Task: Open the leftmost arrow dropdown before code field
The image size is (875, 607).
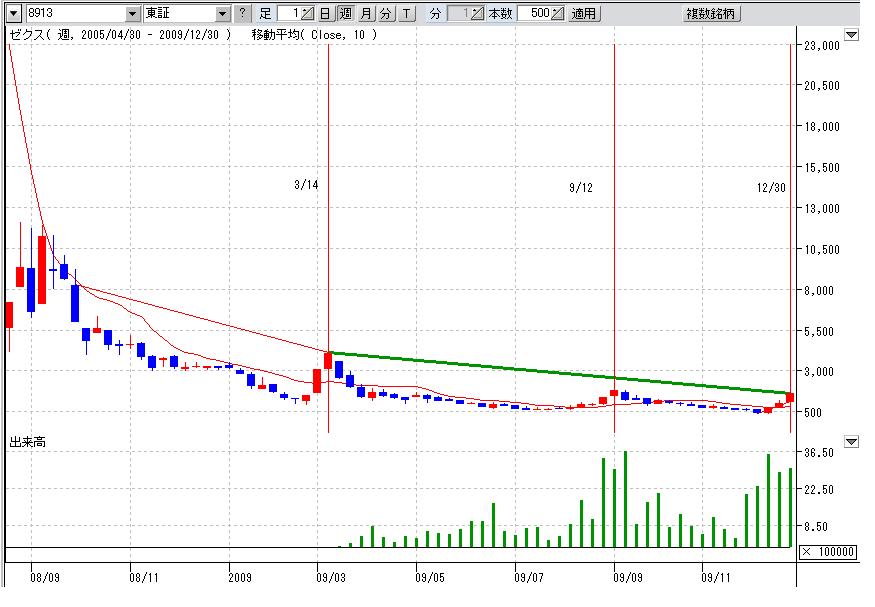Action: click(13, 14)
